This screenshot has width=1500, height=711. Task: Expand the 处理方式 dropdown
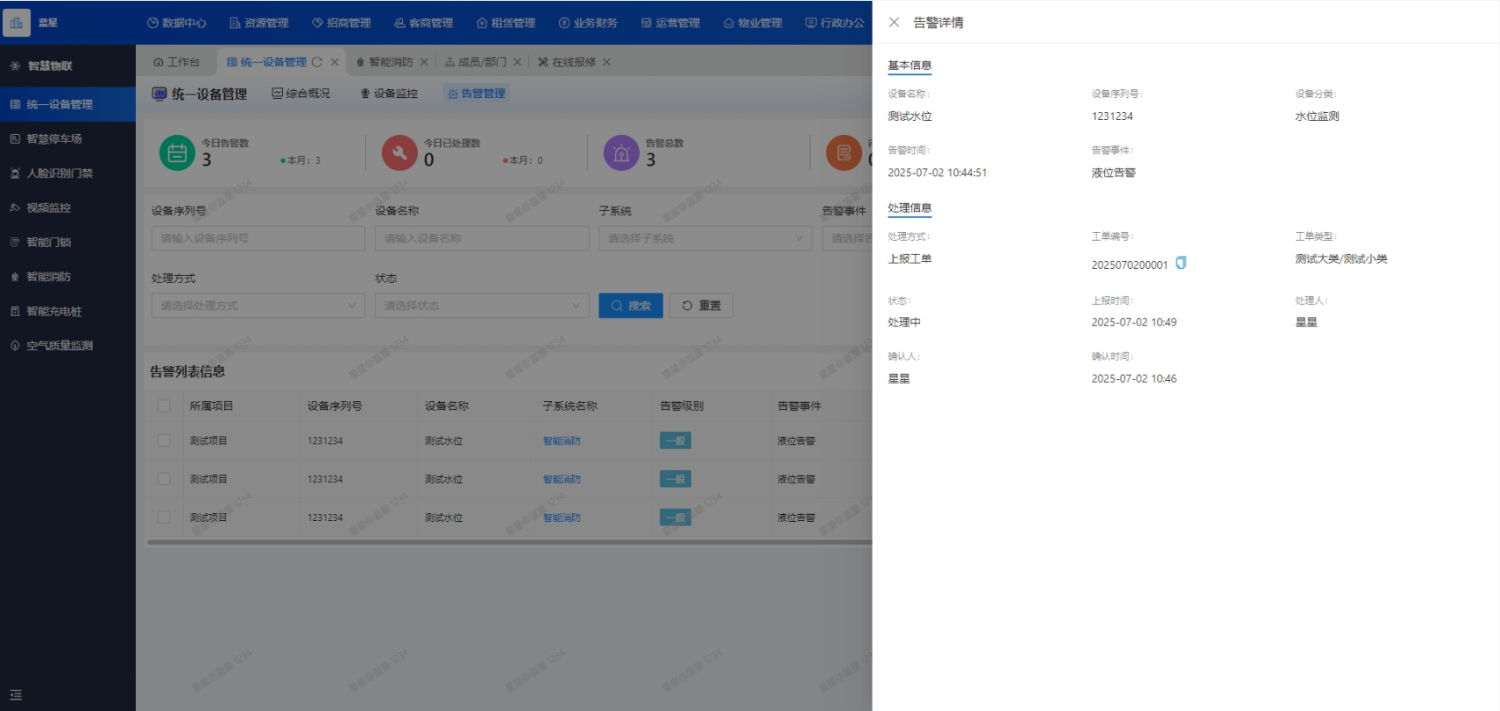[258, 305]
